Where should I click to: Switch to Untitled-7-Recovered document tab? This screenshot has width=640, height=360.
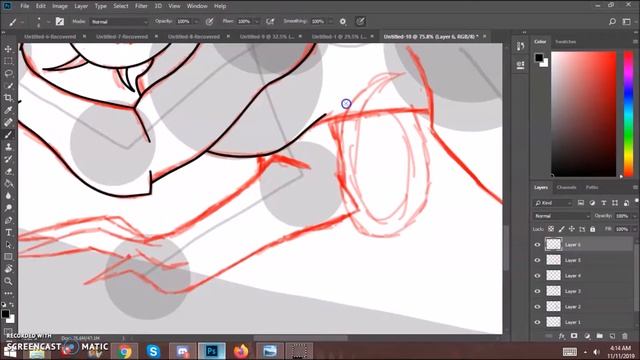tap(122, 36)
